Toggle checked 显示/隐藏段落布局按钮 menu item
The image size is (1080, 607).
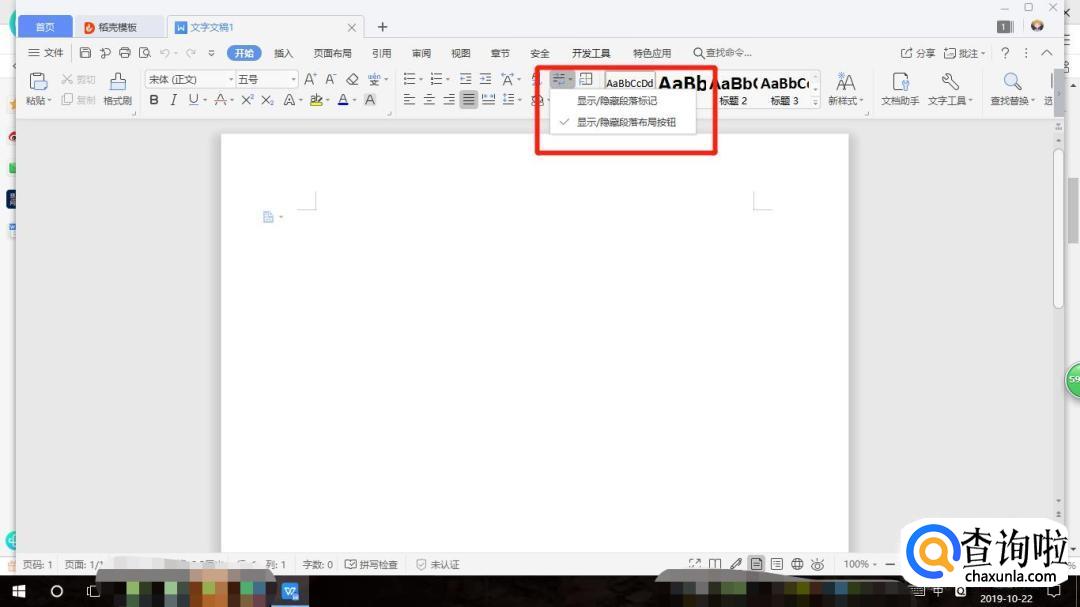point(623,122)
